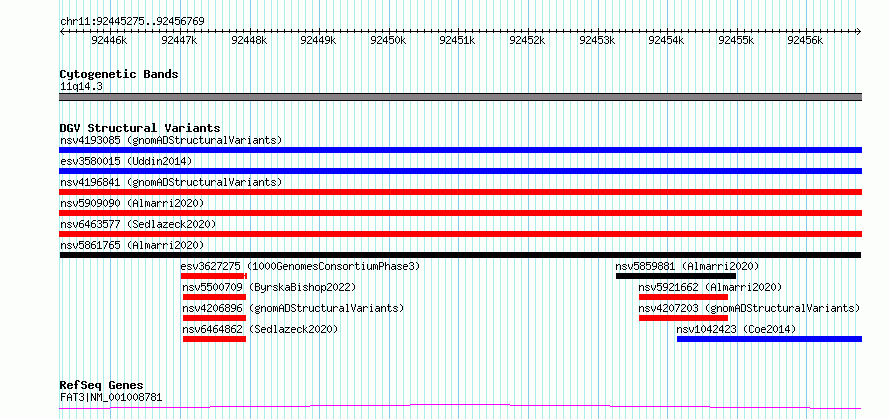
Task: Click the 92453k ruler tick label
Action: 598,40
